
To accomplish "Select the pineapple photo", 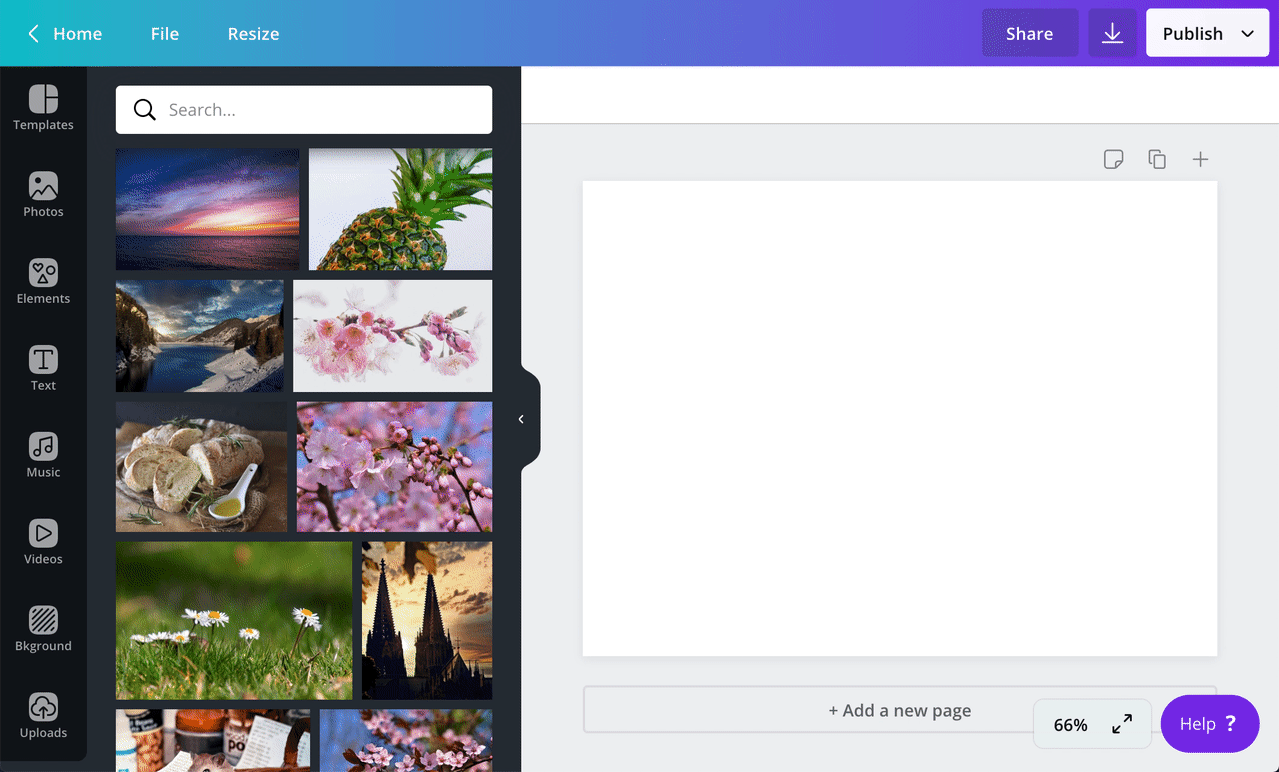I will click(400, 209).
